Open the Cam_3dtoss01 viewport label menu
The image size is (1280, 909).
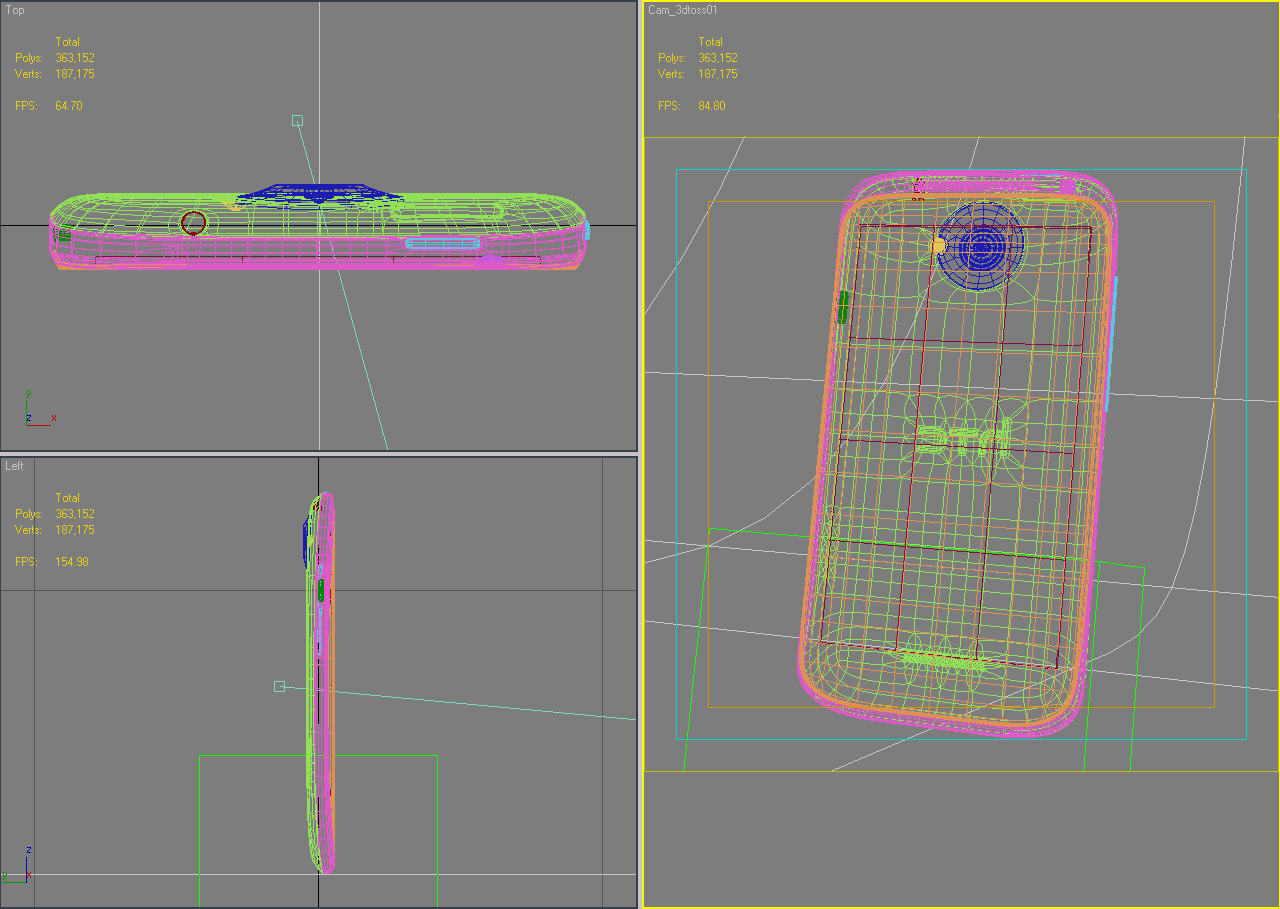click(683, 10)
